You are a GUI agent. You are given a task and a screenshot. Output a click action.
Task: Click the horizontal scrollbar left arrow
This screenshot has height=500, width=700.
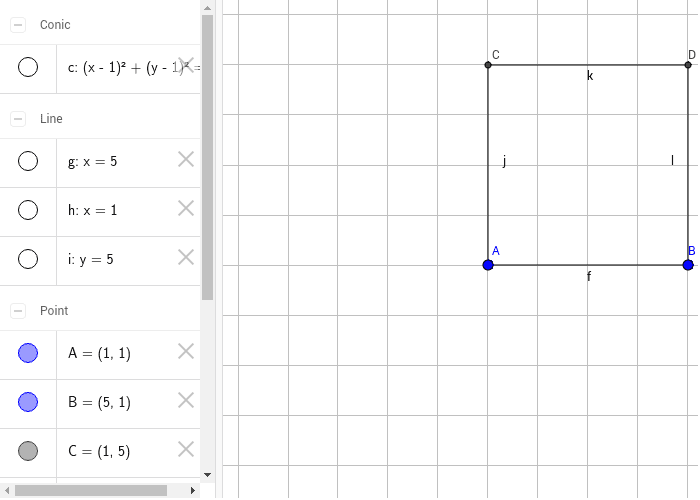(7, 491)
